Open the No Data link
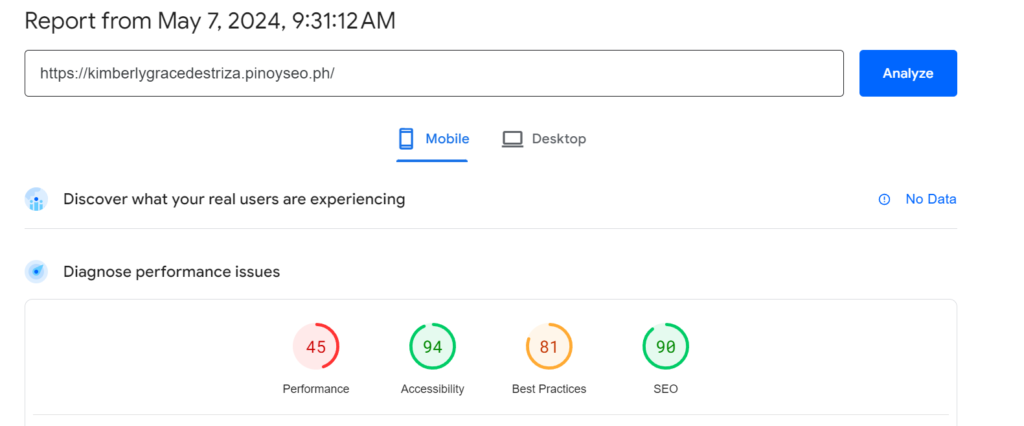This screenshot has height=426, width=1024. tap(931, 199)
